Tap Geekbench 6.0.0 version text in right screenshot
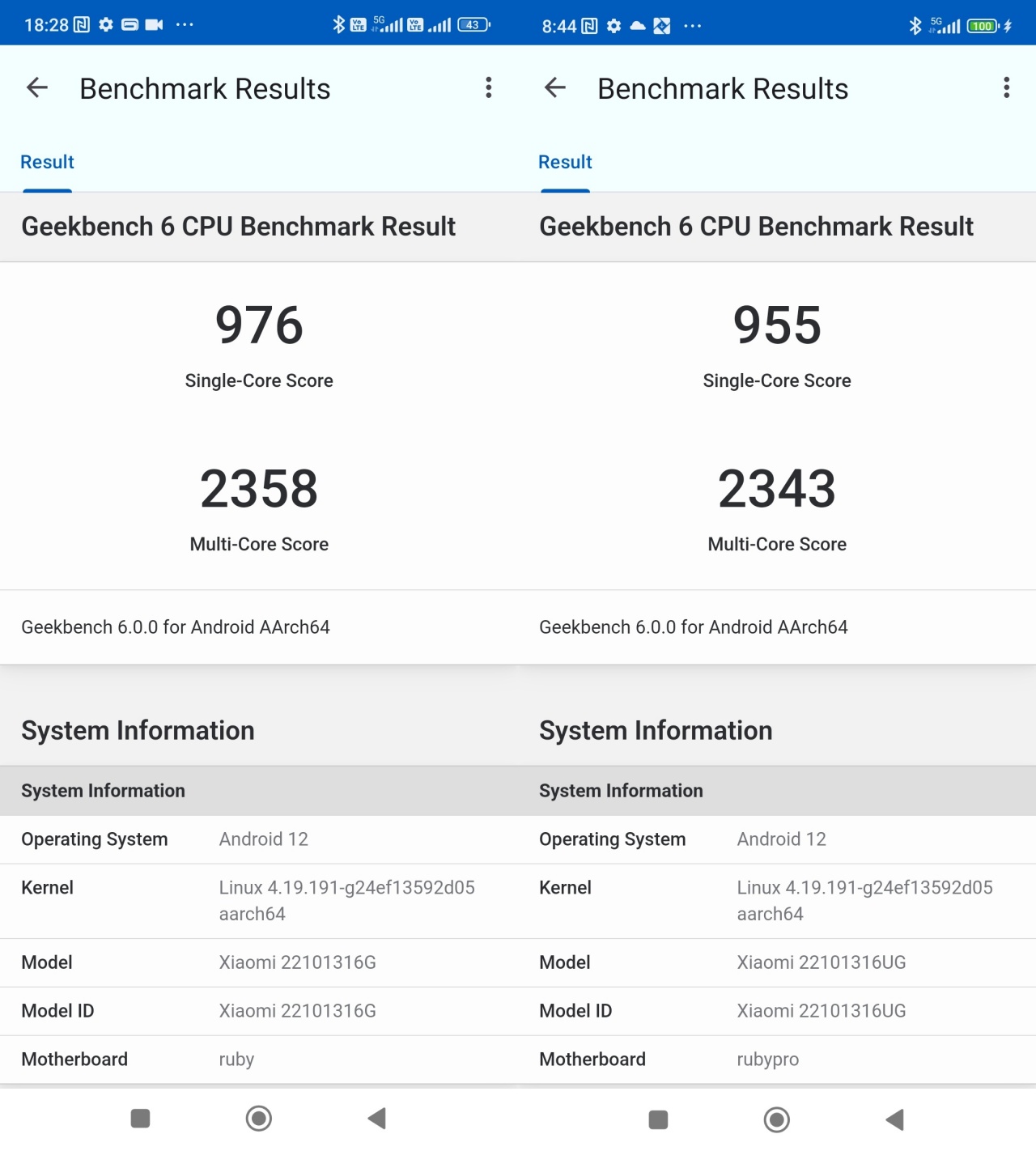This screenshot has width=1036, height=1151. [694, 627]
